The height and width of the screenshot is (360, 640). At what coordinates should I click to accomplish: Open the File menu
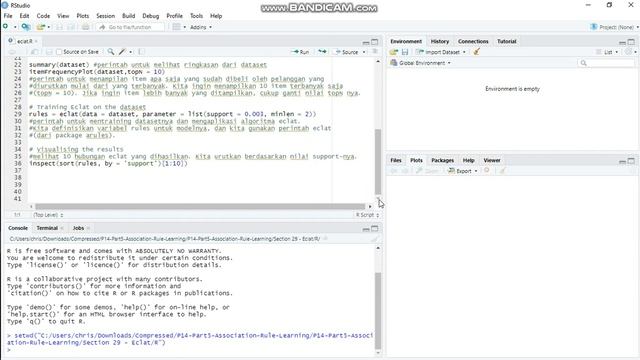[x=8, y=16]
